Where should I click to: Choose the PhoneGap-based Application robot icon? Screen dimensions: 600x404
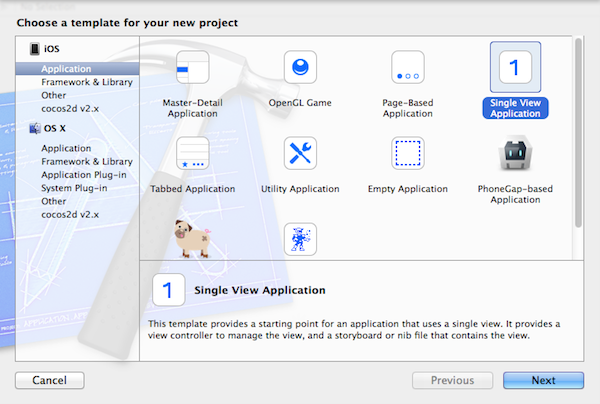[515, 153]
